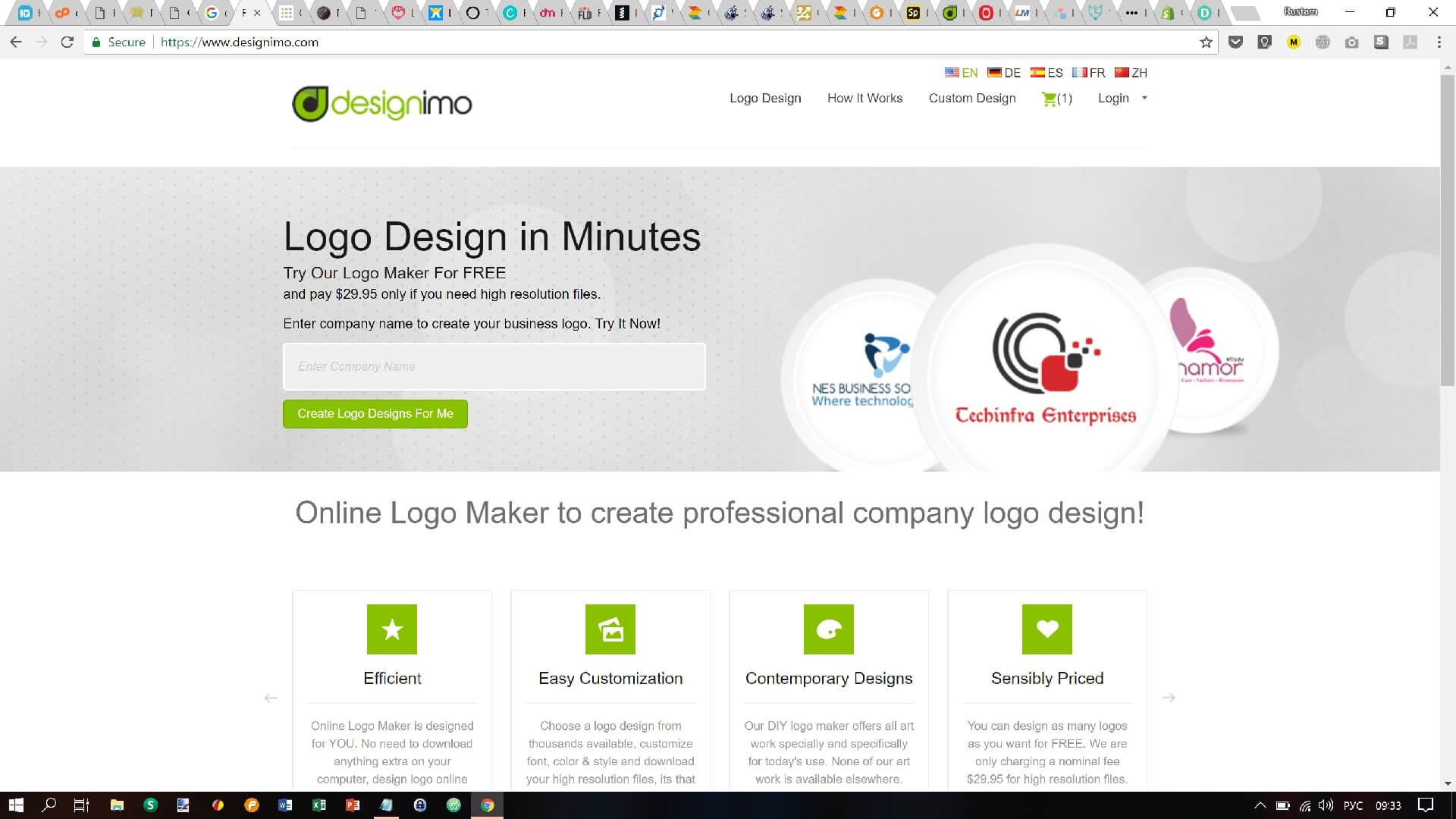Click the Easy Customization card heading
Viewport: 1456px width, 819px height.
pyautogui.click(x=610, y=679)
